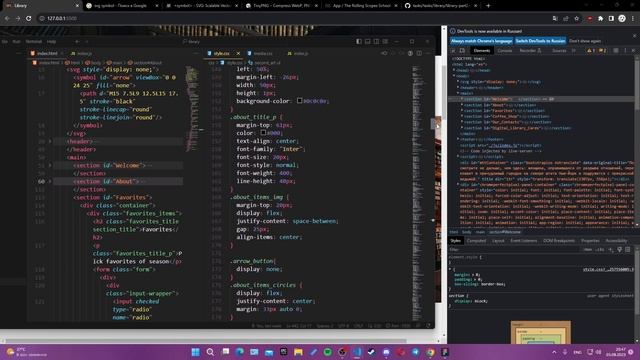This screenshot has height=360, width=640.
Task: Select the Layout tab in styles pane
Action: (x=498, y=241)
